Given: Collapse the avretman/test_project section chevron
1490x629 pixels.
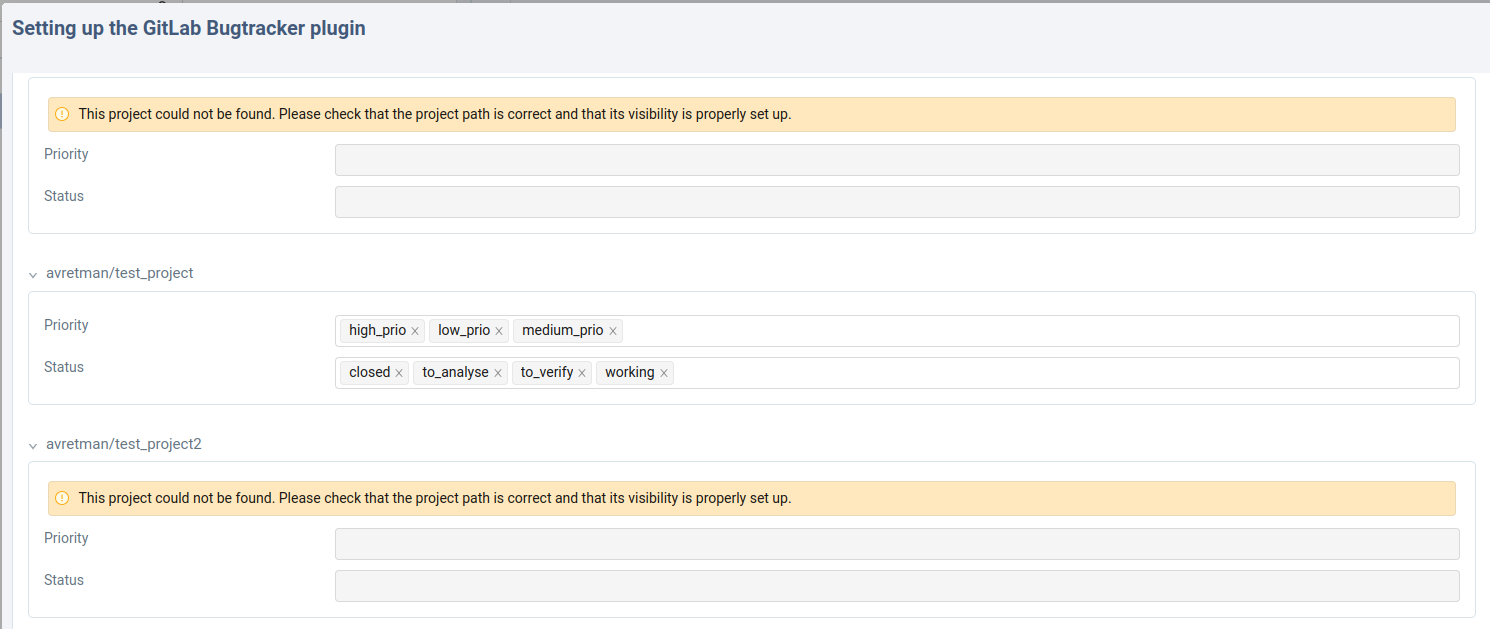Looking at the screenshot, I should [33, 274].
